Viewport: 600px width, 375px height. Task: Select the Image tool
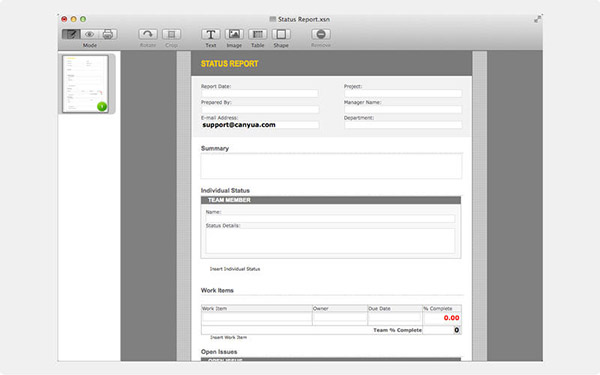coord(234,34)
